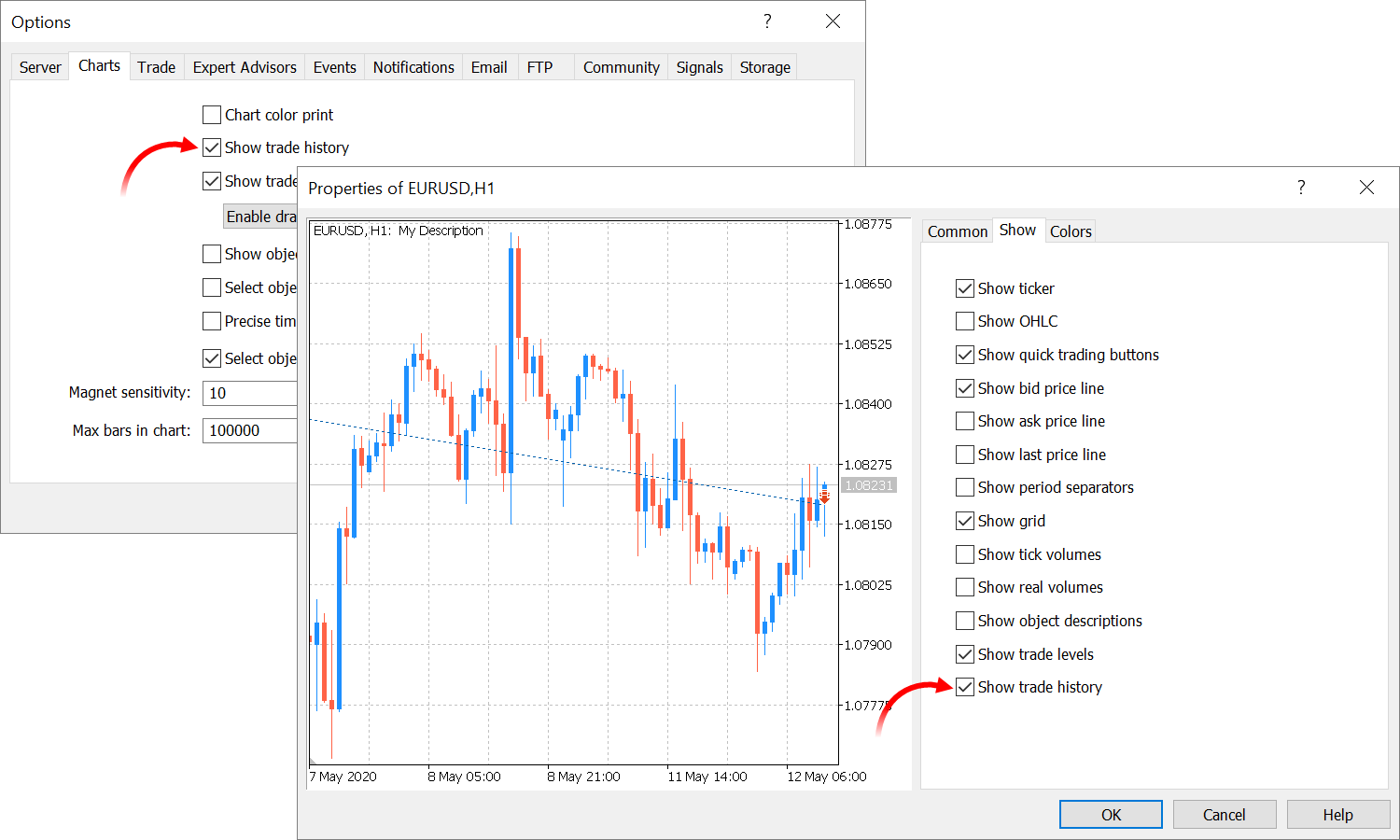This screenshot has height=840, width=1400.
Task: Switch to the Common tab
Action: pos(957,231)
